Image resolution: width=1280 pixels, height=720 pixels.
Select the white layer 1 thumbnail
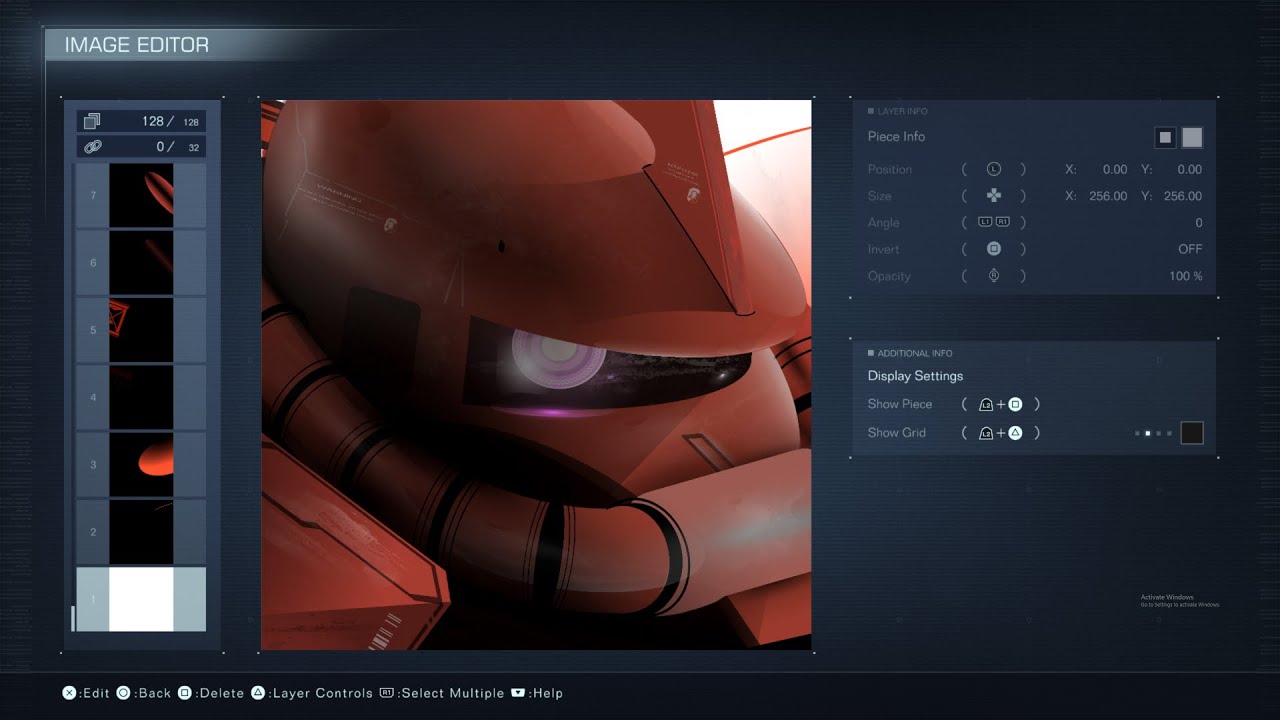point(141,599)
